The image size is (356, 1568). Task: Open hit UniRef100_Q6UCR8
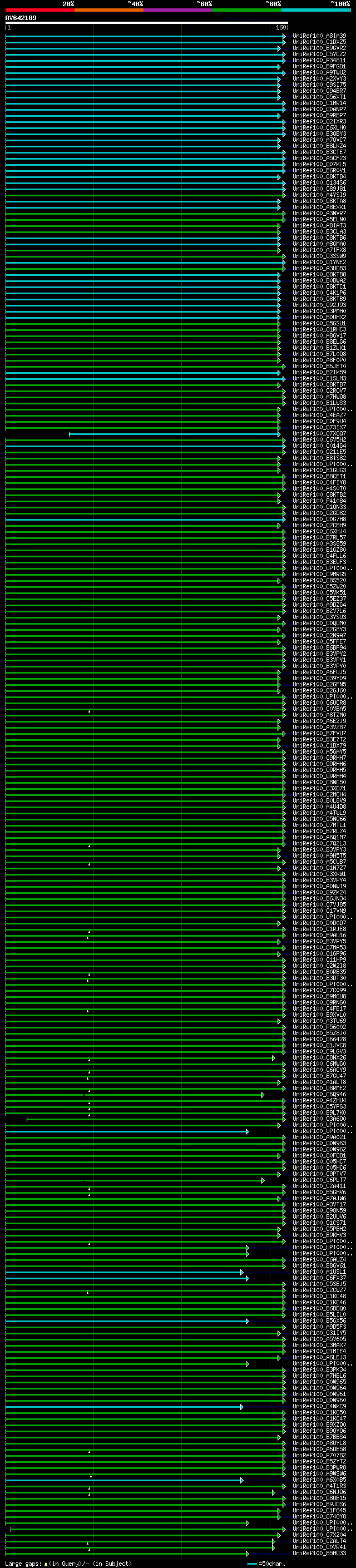[x=319, y=703]
